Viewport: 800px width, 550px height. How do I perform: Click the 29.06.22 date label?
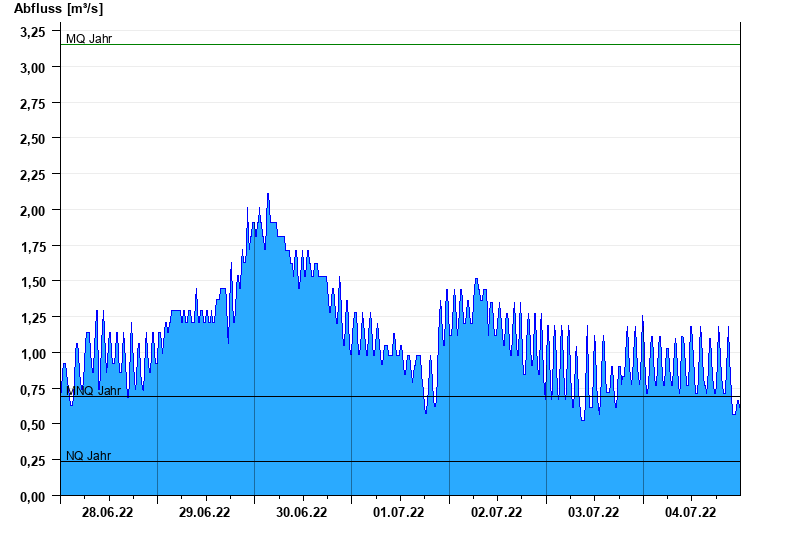[x=205, y=513]
